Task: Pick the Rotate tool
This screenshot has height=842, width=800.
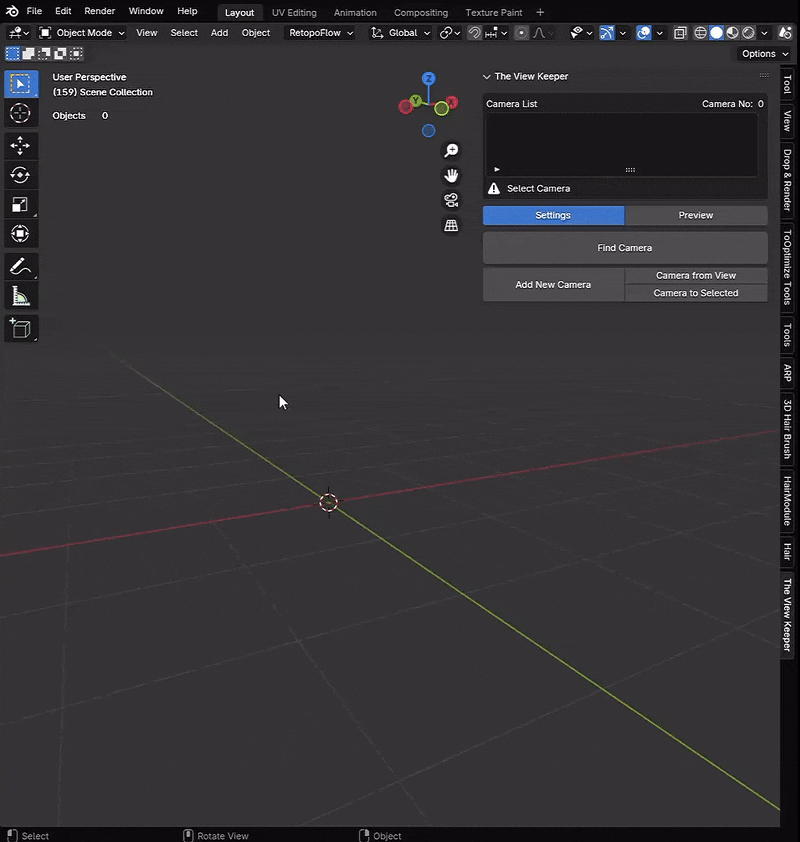Action: (x=21, y=175)
